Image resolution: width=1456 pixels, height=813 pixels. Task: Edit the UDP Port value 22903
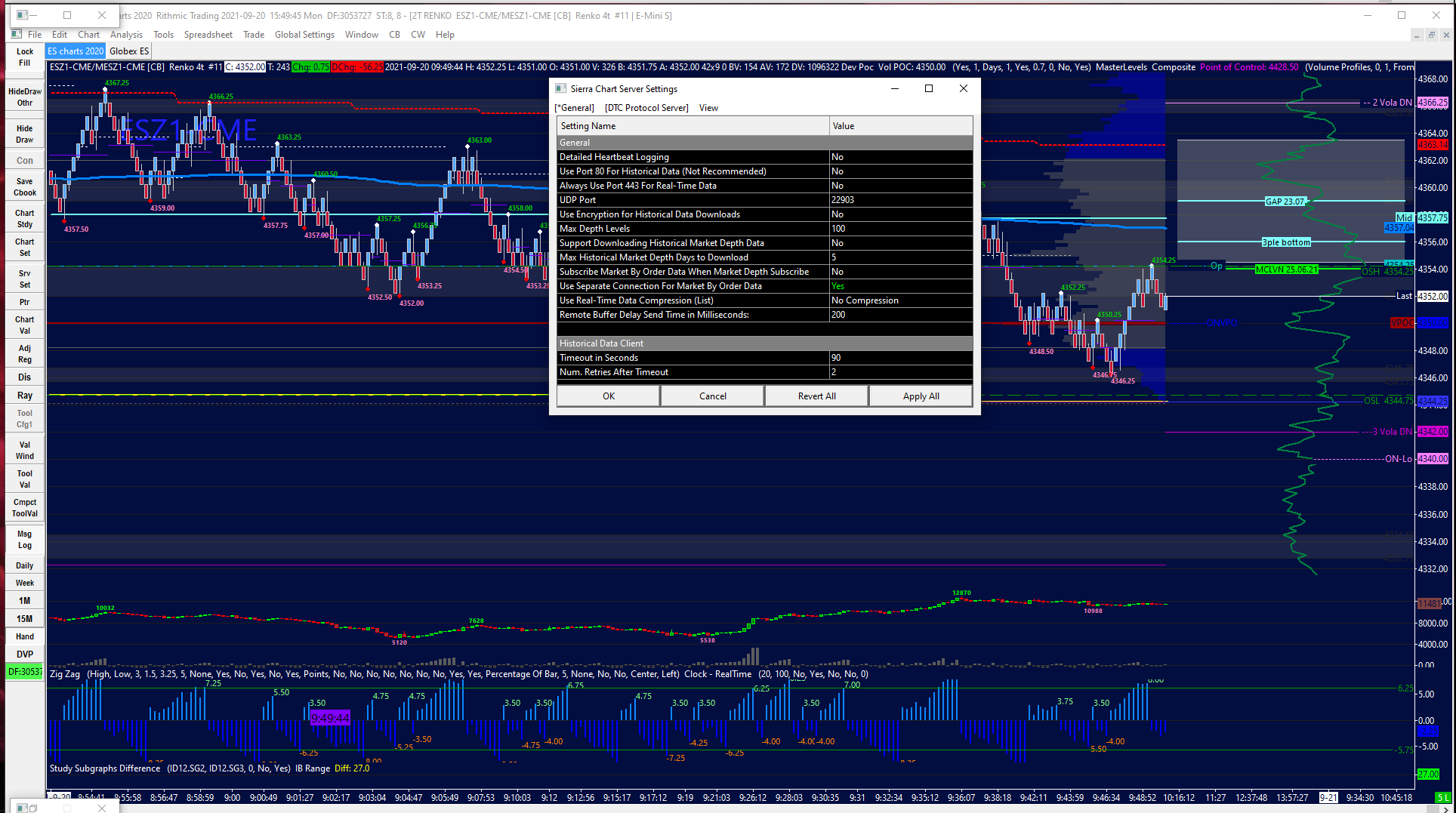click(x=901, y=200)
